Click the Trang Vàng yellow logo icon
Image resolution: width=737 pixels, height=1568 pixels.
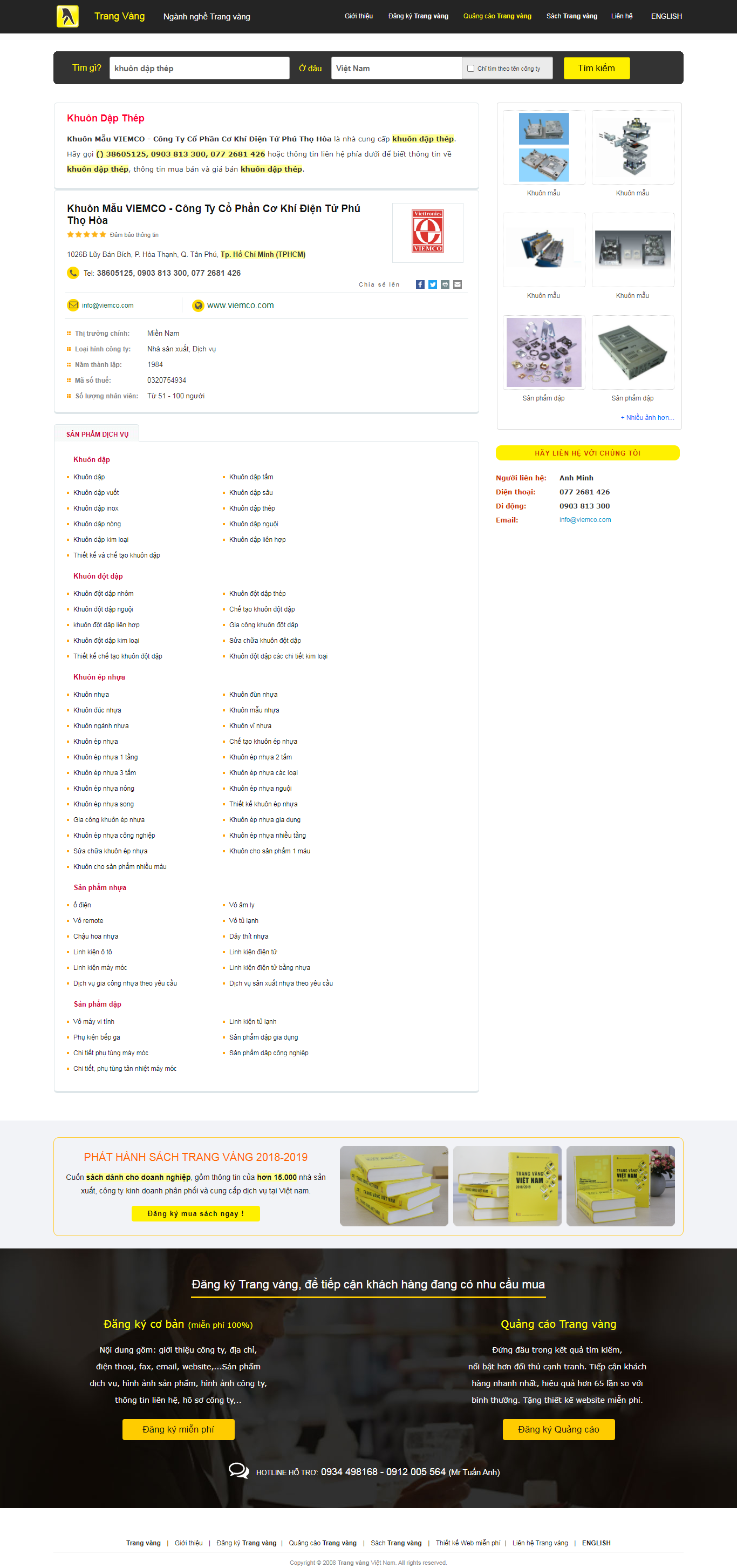coord(67,16)
